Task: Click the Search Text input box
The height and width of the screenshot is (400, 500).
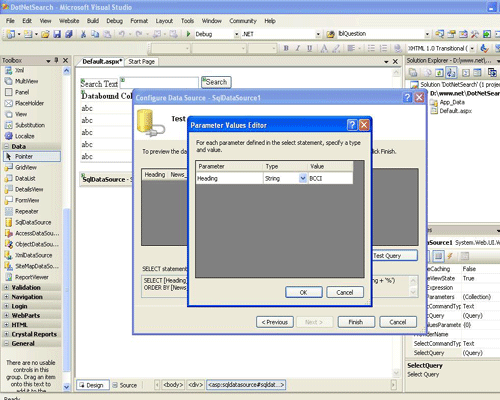Action: 159,82
